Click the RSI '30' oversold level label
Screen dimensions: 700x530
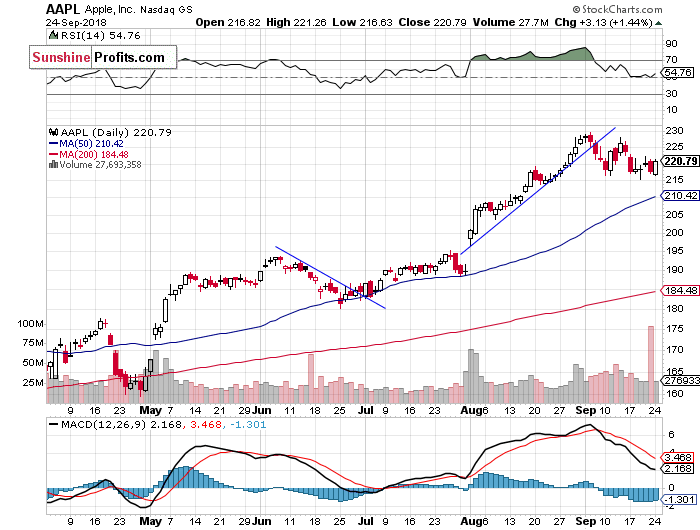point(671,94)
